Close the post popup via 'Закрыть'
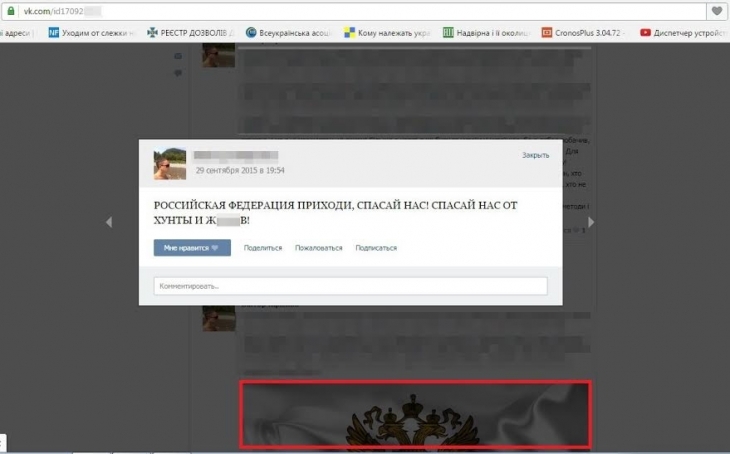The image size is (730, 454). click(535, 155)
